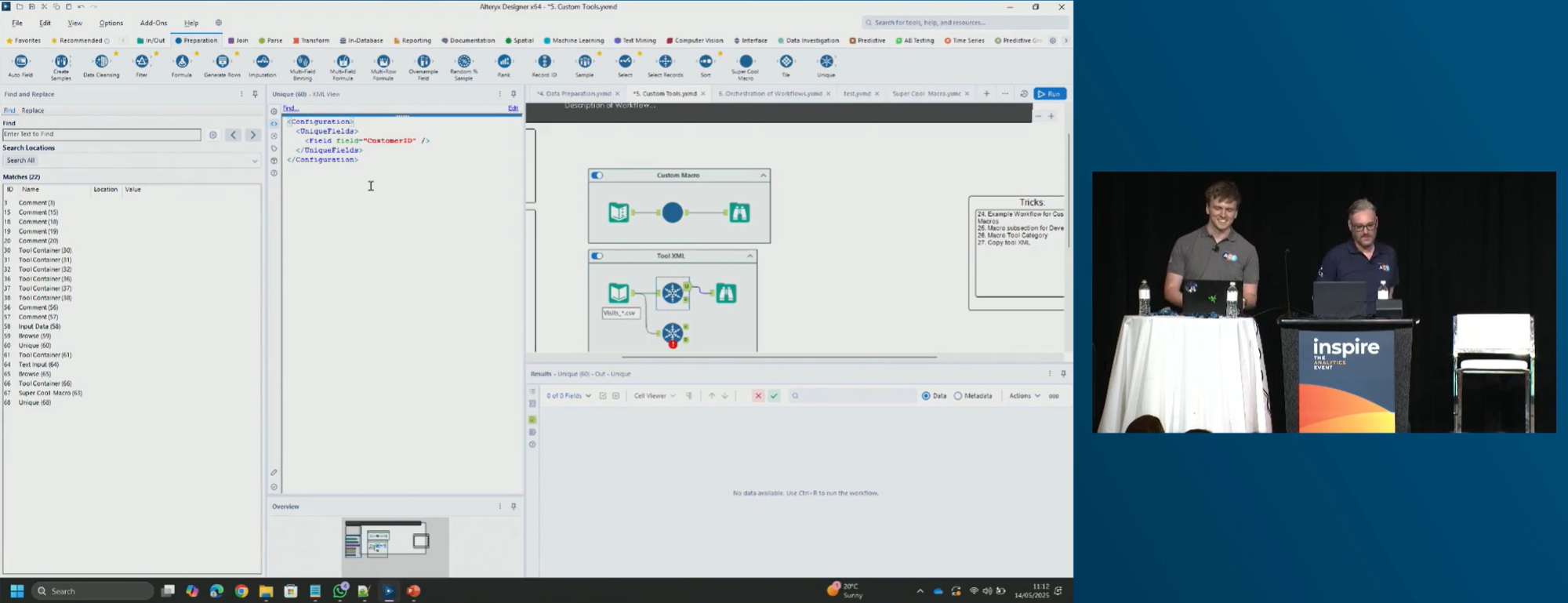Add a new workflow tab
The height and width of the screenshot is (603, 1568).
(986, 94)
